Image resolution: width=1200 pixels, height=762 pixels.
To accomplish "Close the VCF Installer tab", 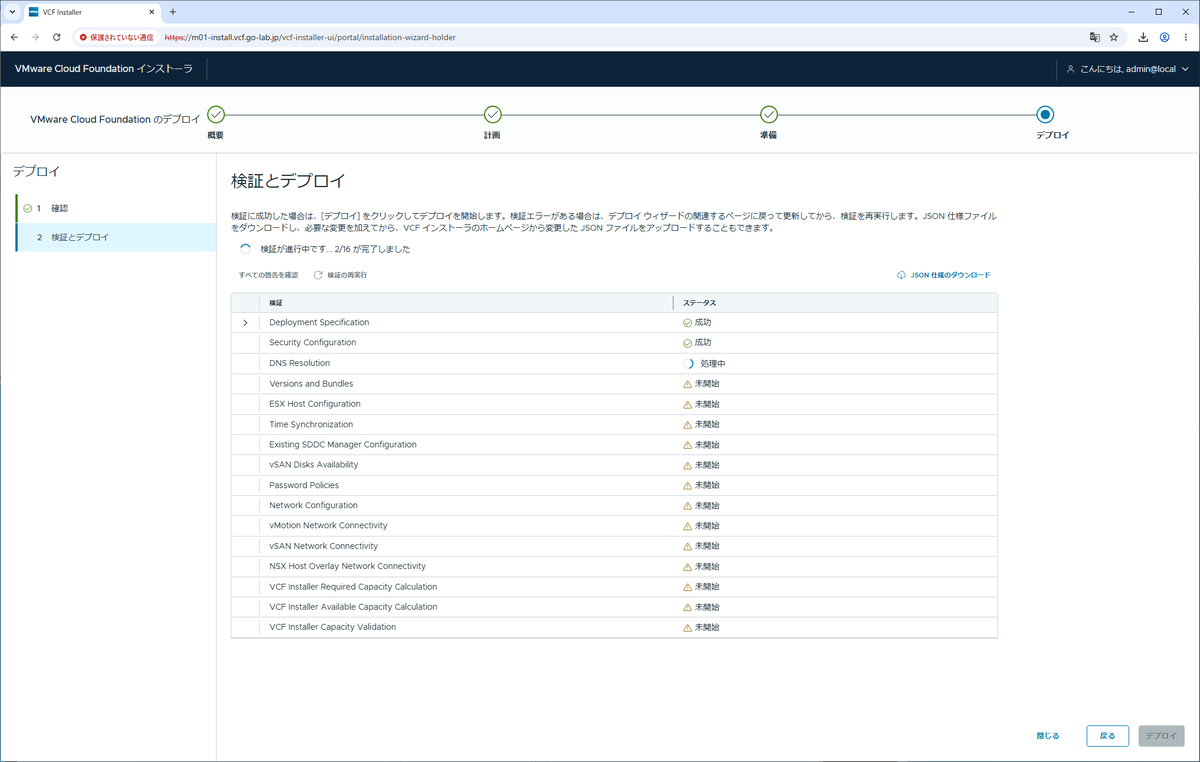I will point(152,12).
